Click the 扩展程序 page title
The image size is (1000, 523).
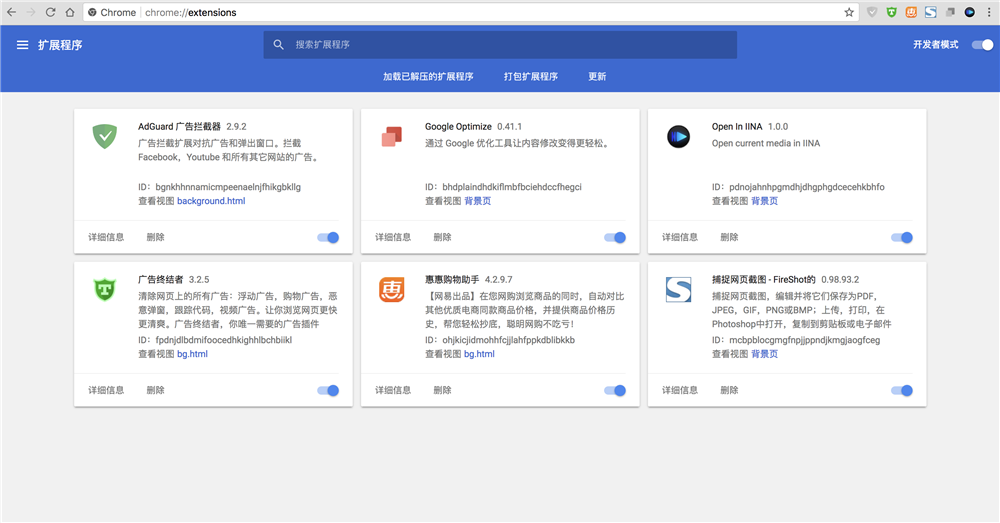[x=60, y=45]
